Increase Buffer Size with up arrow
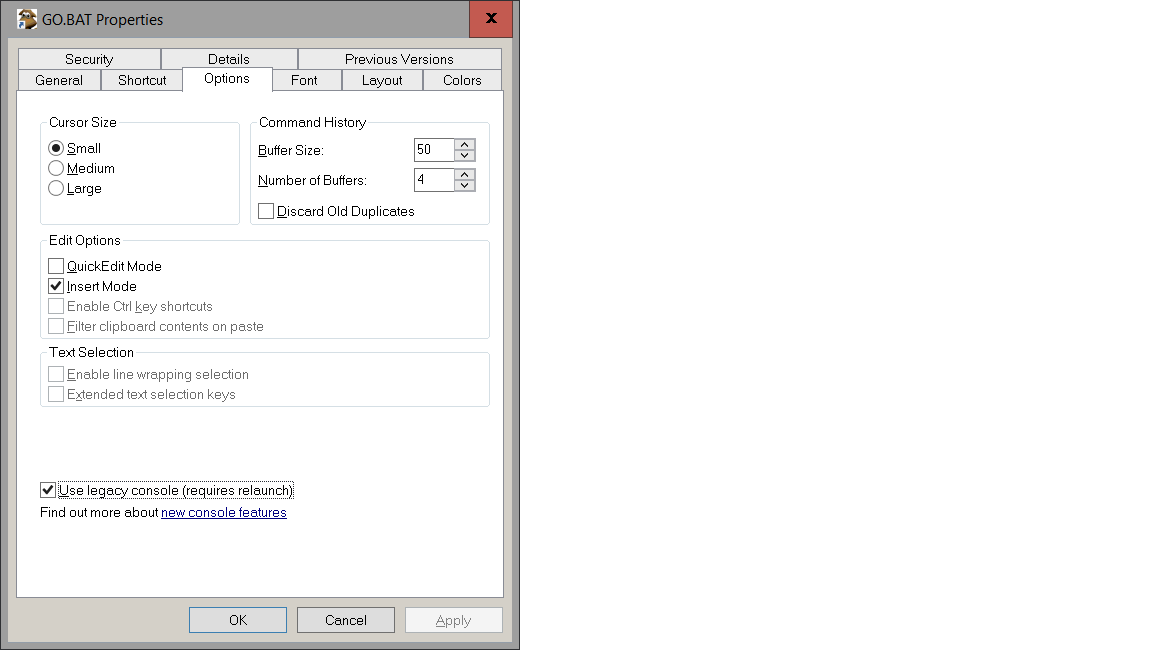The image size is (1152, 650). 464,145
